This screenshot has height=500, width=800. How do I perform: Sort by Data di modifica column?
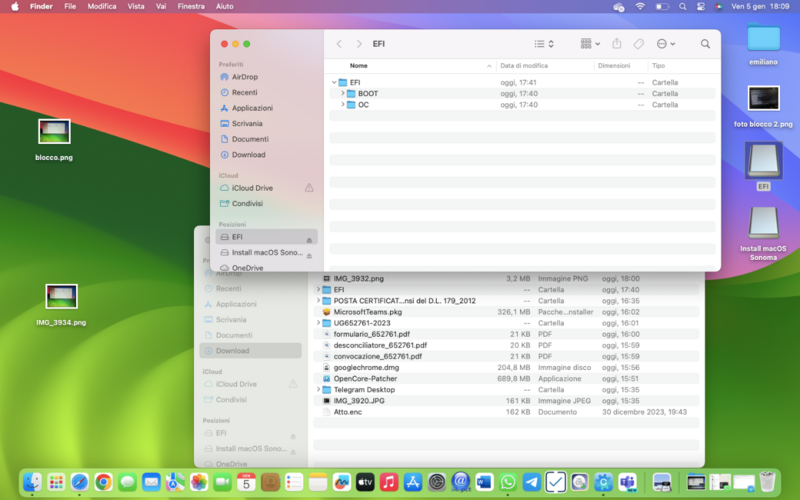point(524,66)
